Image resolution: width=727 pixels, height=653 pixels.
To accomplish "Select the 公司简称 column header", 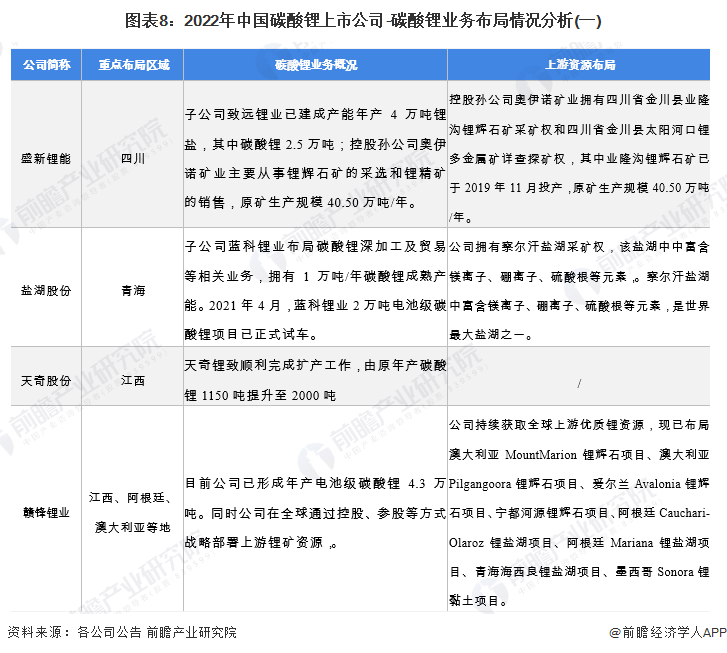I will pyautogui.click(x=46, y=65).
